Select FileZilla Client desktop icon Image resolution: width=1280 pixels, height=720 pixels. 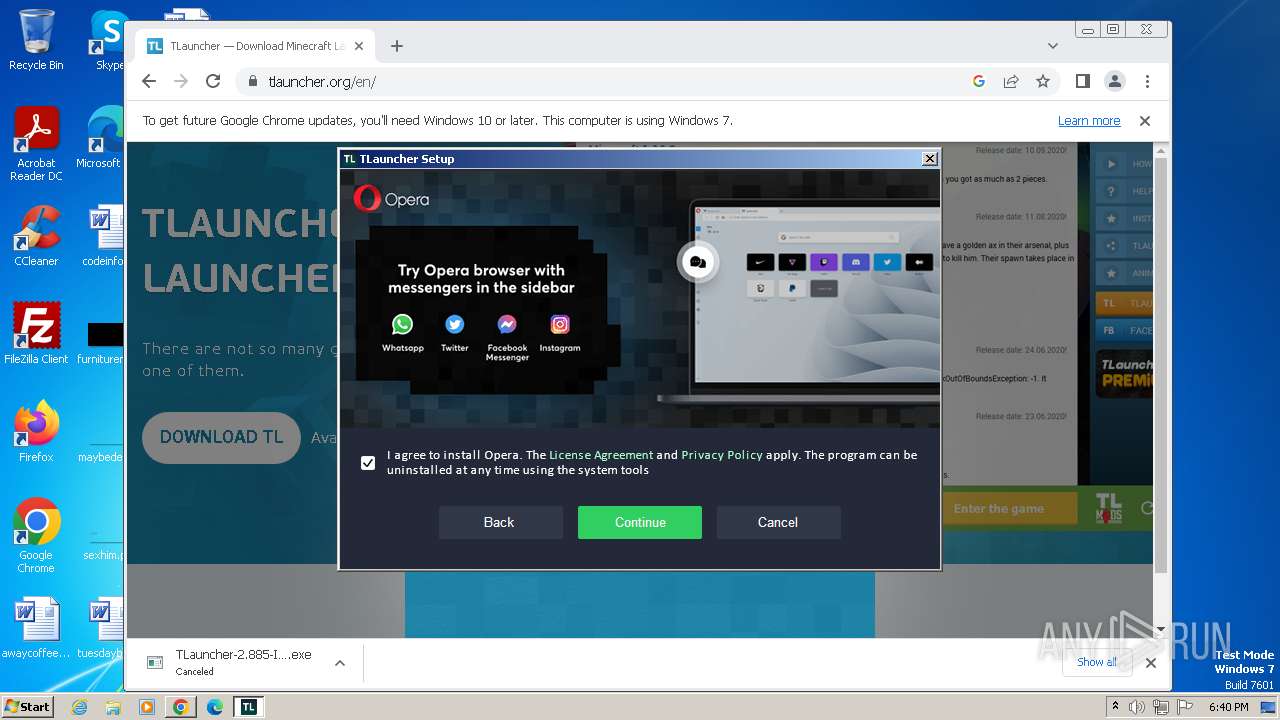(36, 333)
